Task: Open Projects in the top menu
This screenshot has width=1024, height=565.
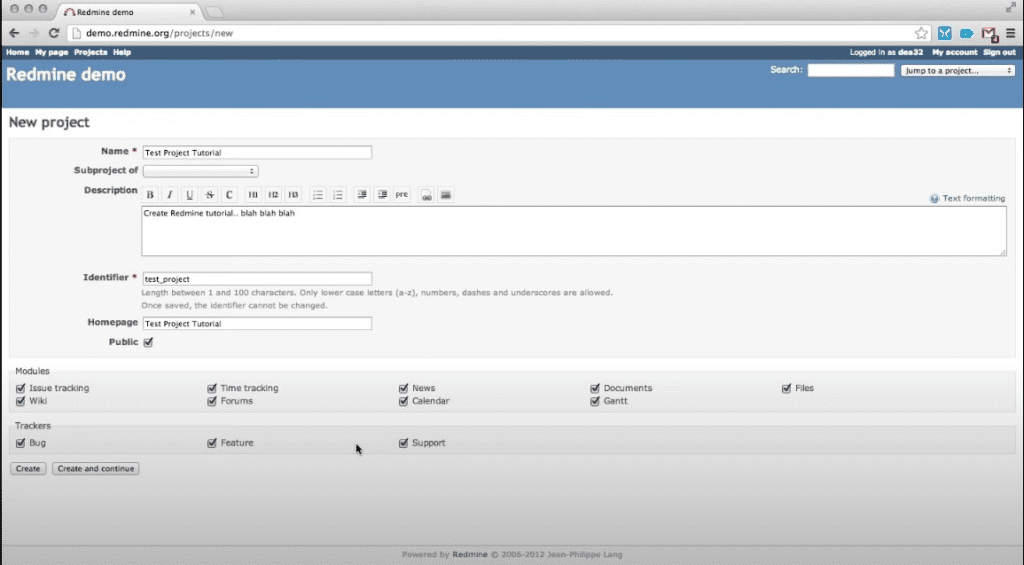Action: [90, 52]
